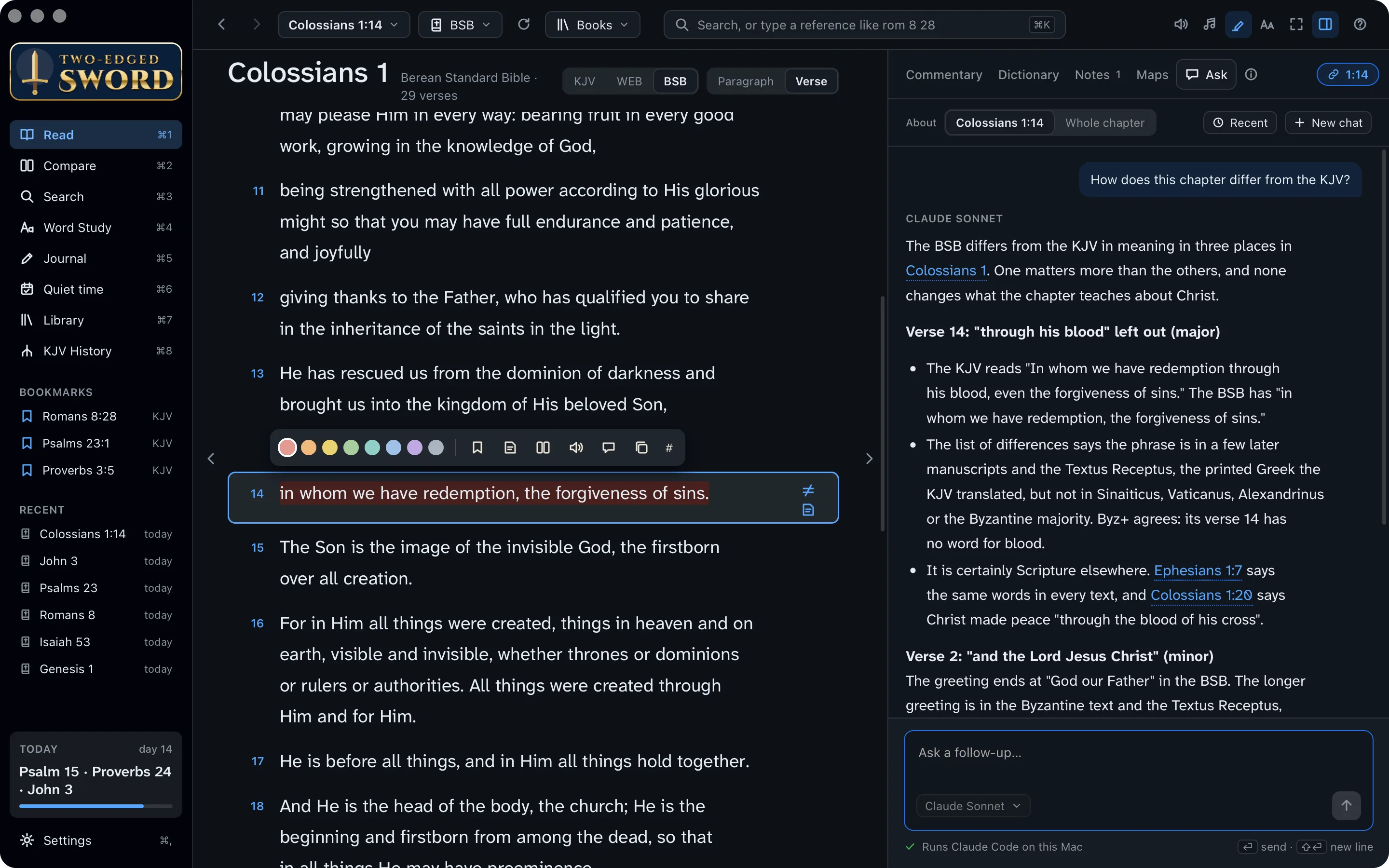This screenshot has height=868, width=1389.
Task: Click the not-equal differences icon on verse 14
Action: coord(808,490)
